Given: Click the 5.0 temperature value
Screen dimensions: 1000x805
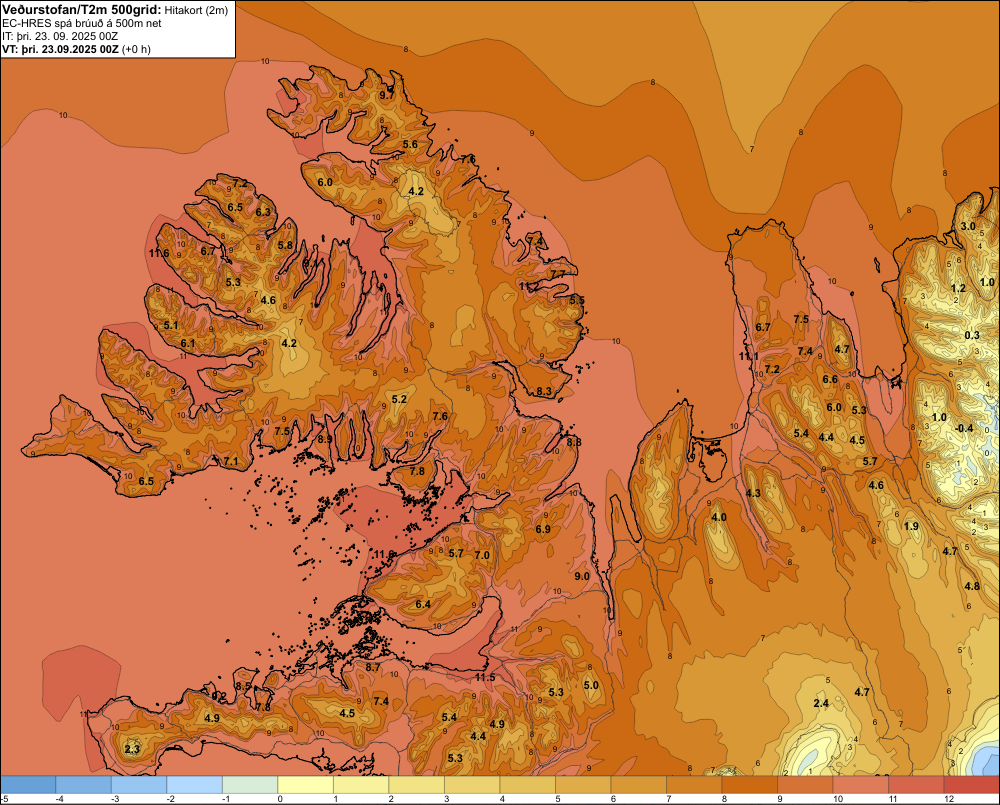Looking at the screenshot, I should point(591,685).
